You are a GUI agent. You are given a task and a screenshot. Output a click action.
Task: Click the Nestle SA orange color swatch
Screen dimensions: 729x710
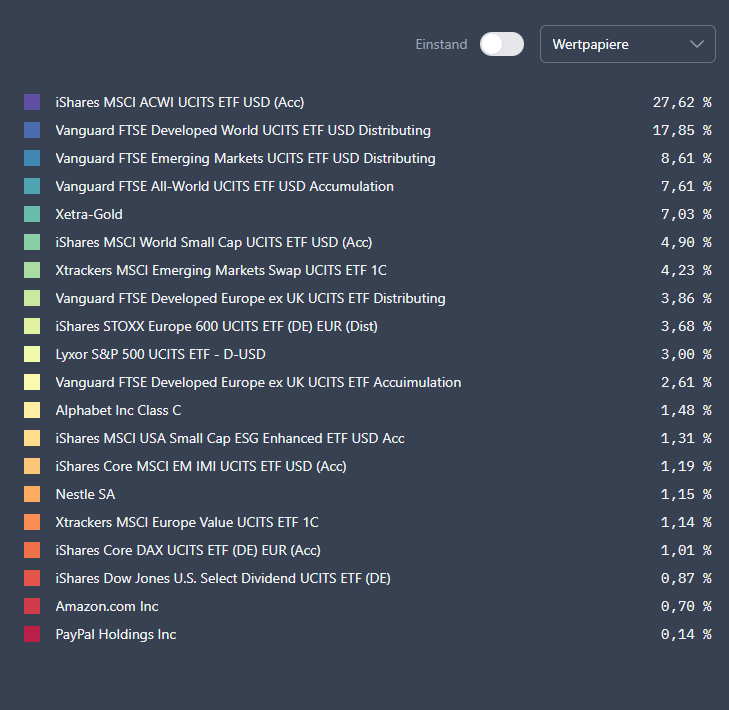tap(32, 494)
